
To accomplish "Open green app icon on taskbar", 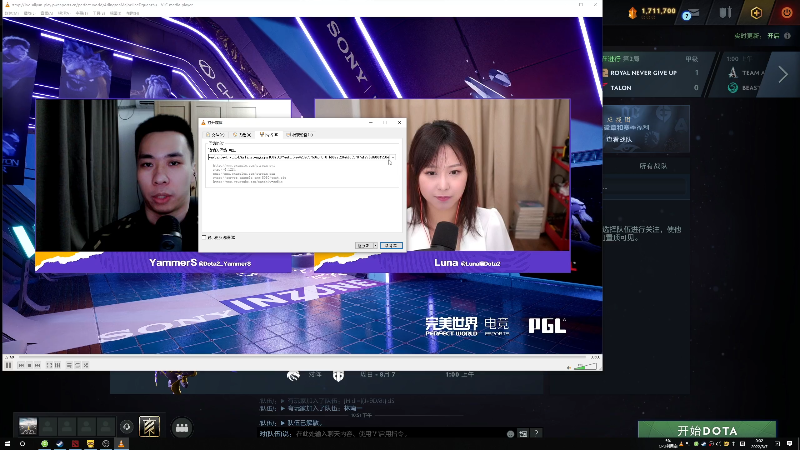I will (44, 444).
